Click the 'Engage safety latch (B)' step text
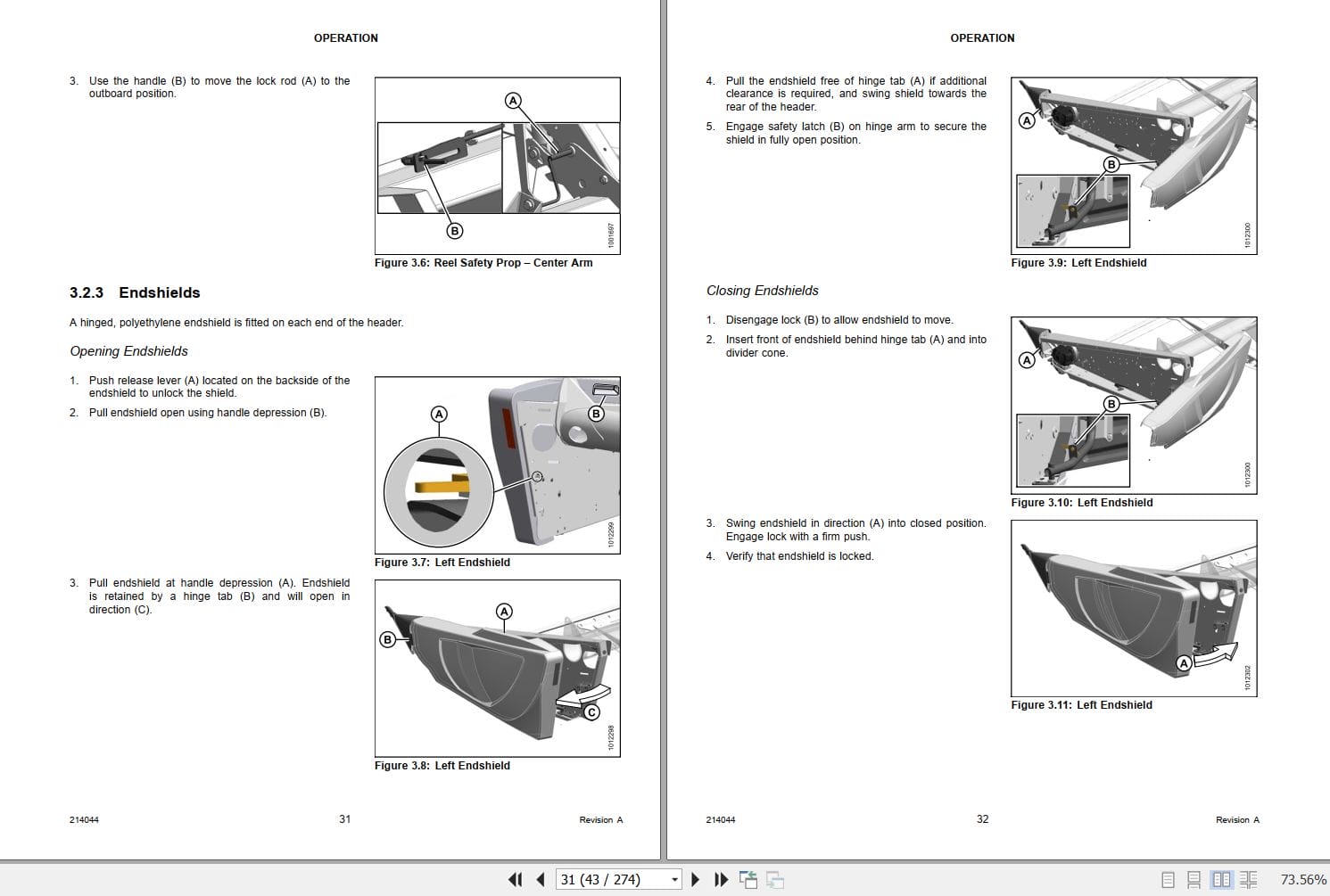1330x896 pixels. point(855,133)
